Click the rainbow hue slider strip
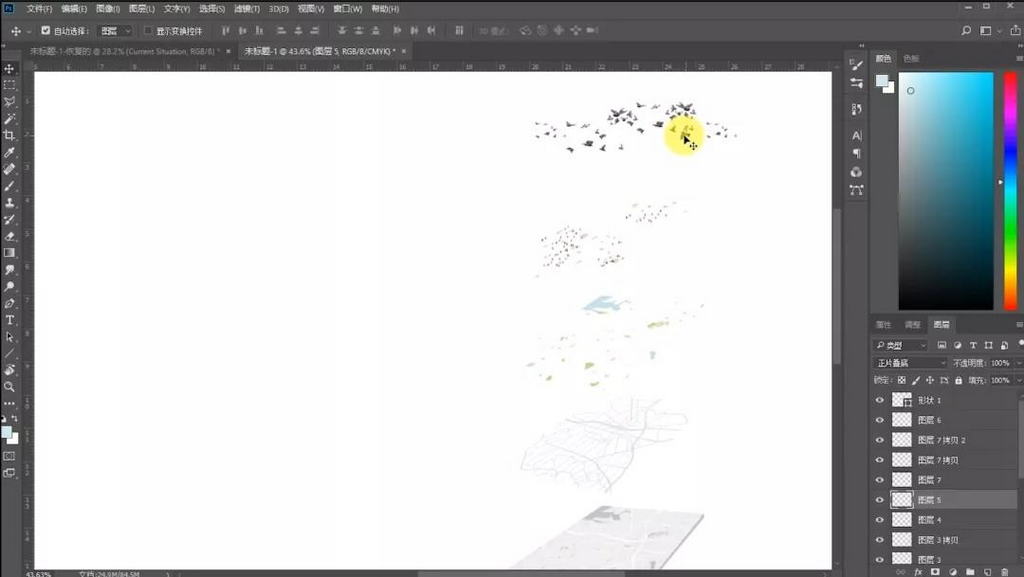 click(x=1010, y=190)
